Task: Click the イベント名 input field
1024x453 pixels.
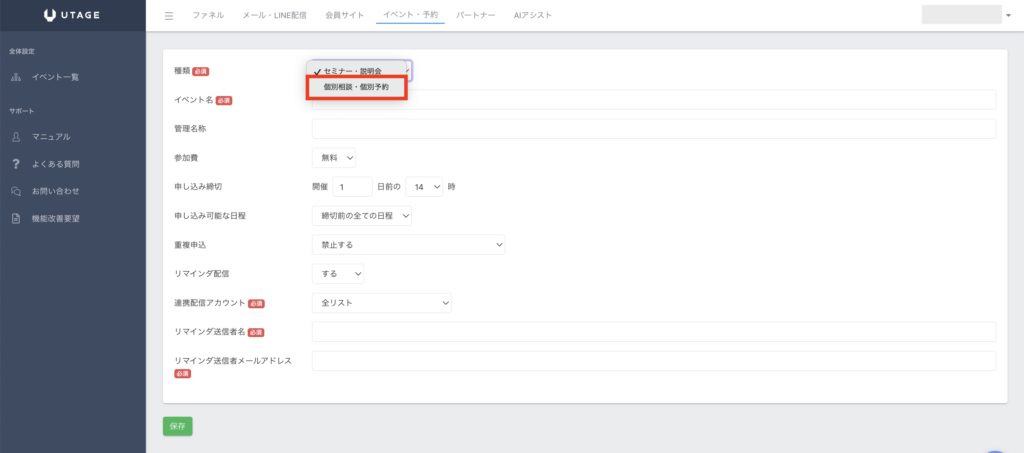Action: click(654, 100)
